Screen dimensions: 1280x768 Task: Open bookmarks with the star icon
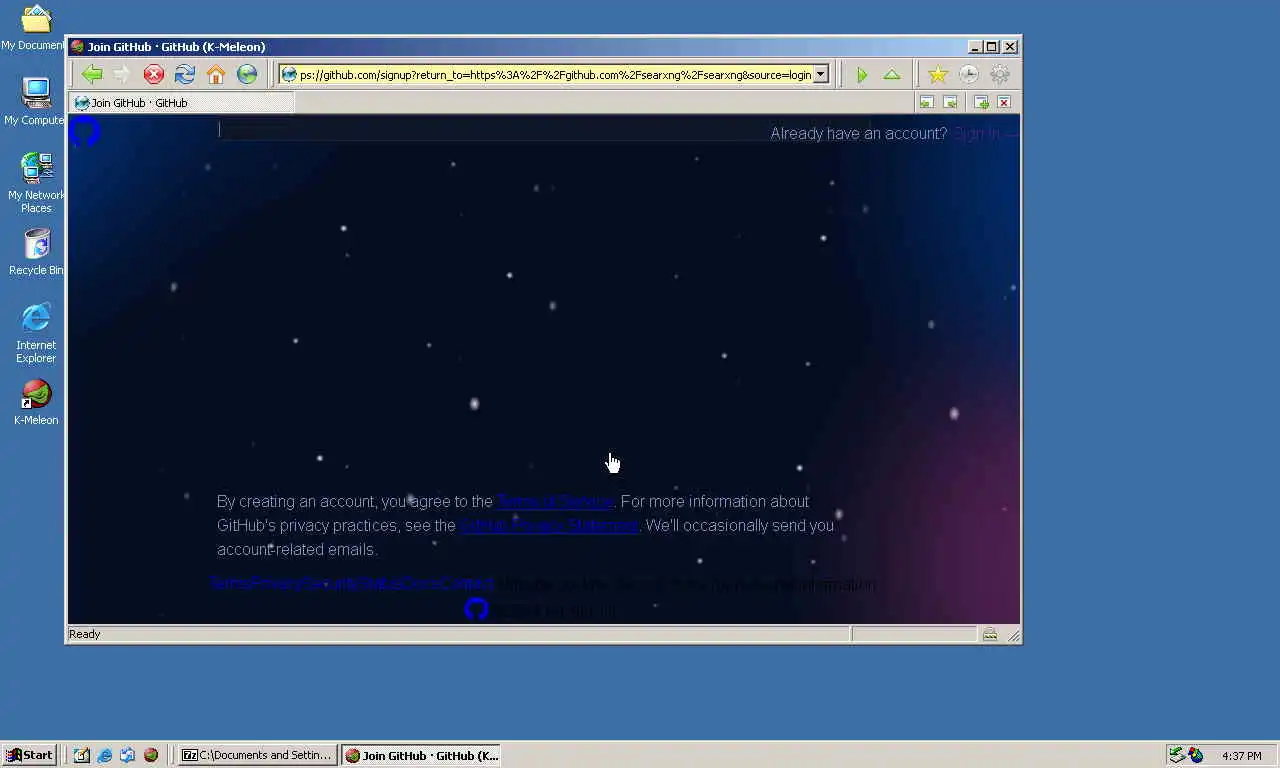(937, 75)
